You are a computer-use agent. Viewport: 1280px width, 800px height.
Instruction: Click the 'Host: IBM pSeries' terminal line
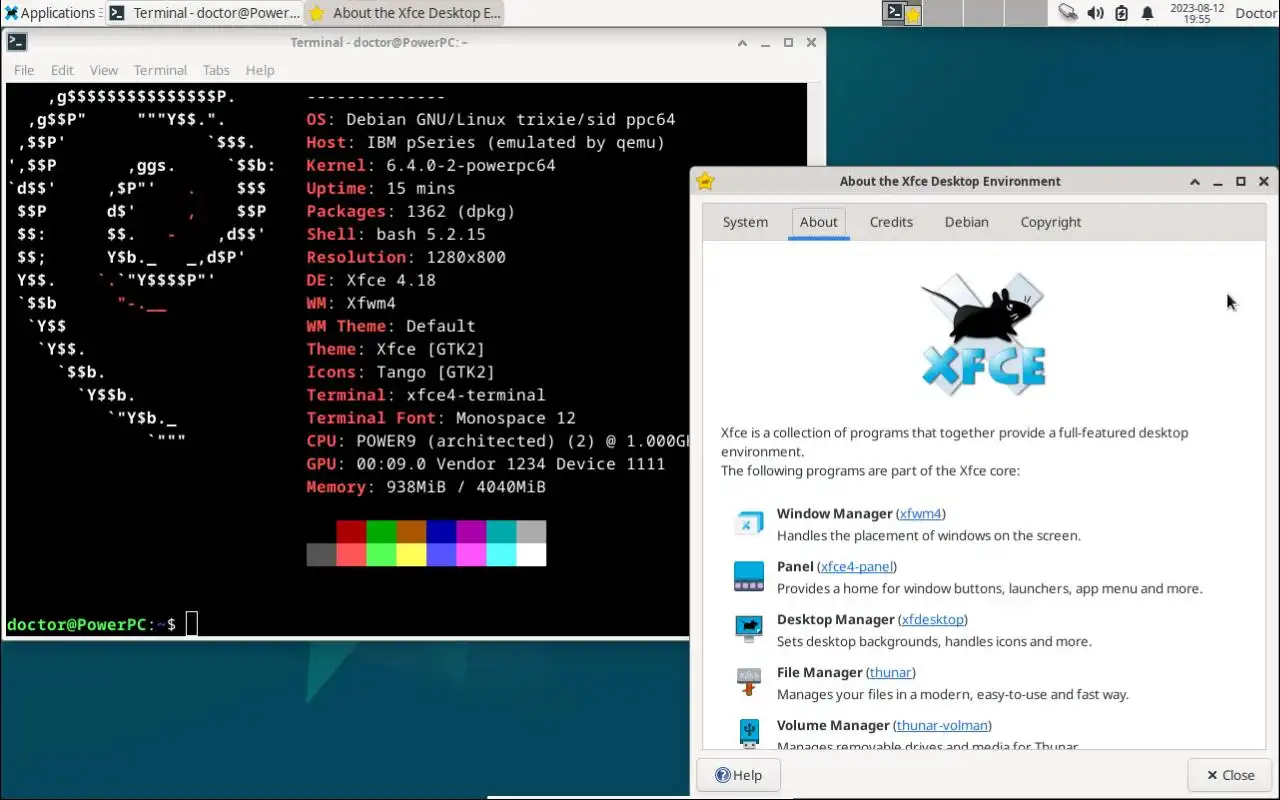[486, 142]
